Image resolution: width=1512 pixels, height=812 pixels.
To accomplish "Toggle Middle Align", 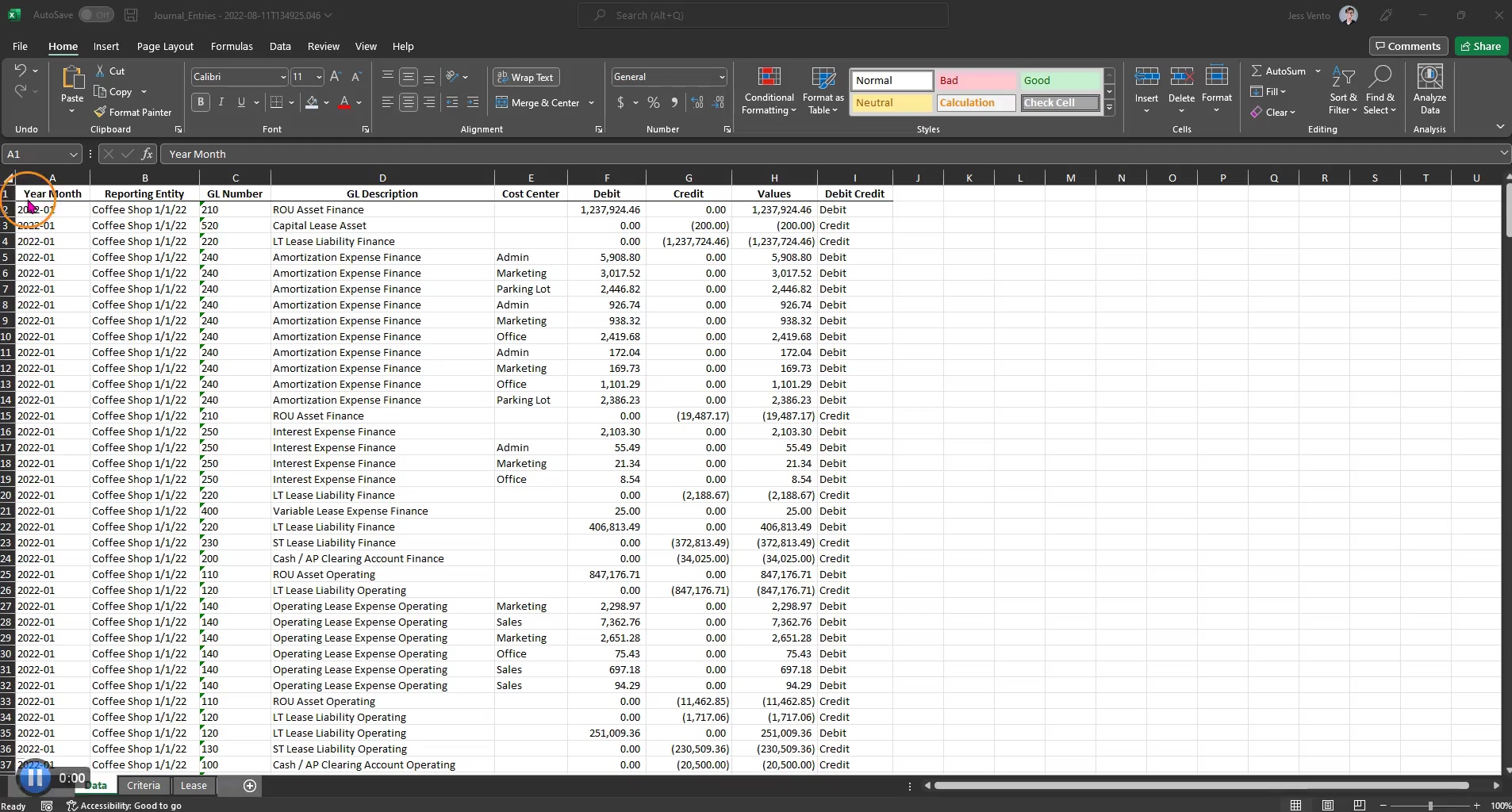I will [x=409, y=77].
